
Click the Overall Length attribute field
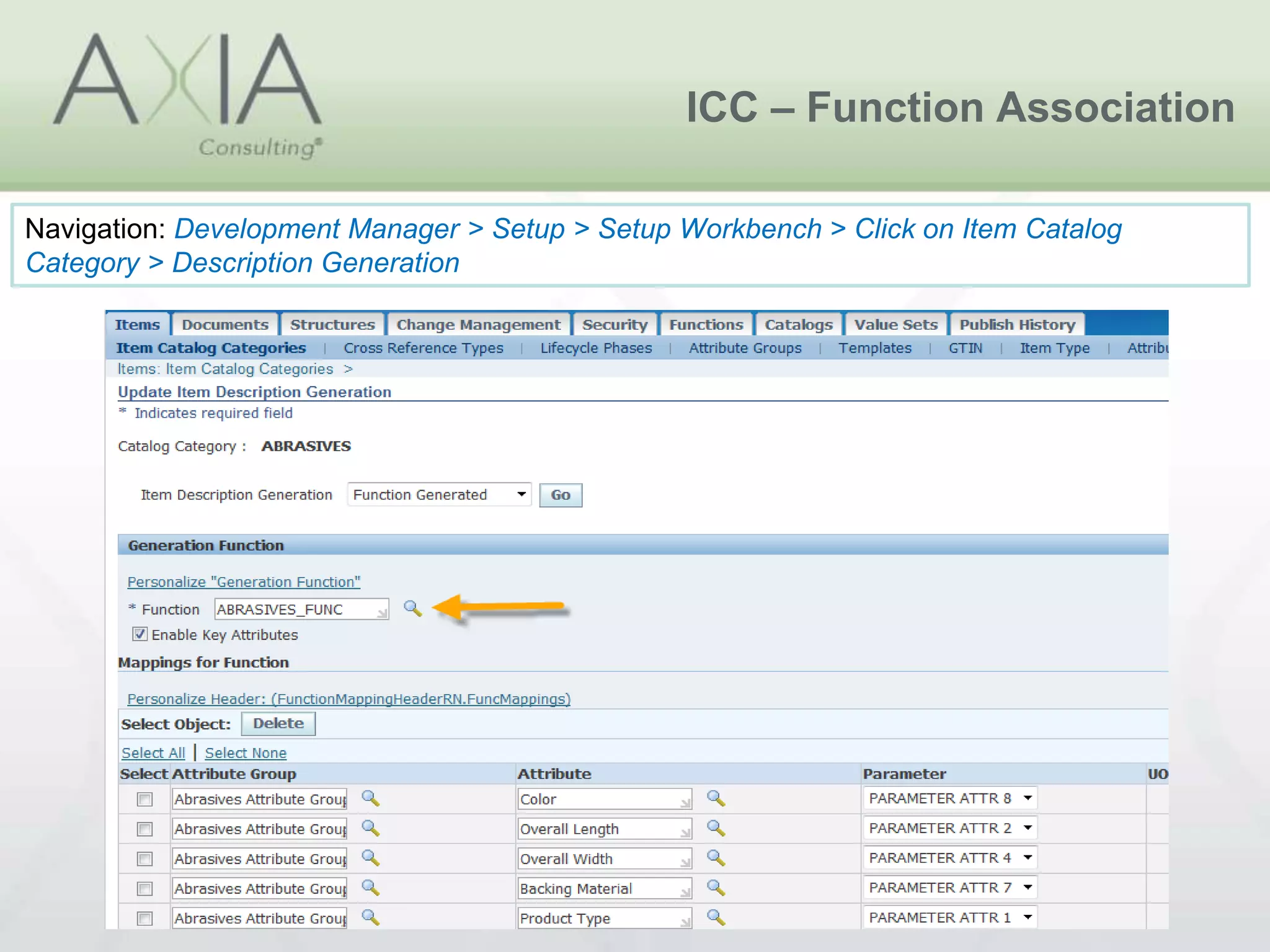605,829
